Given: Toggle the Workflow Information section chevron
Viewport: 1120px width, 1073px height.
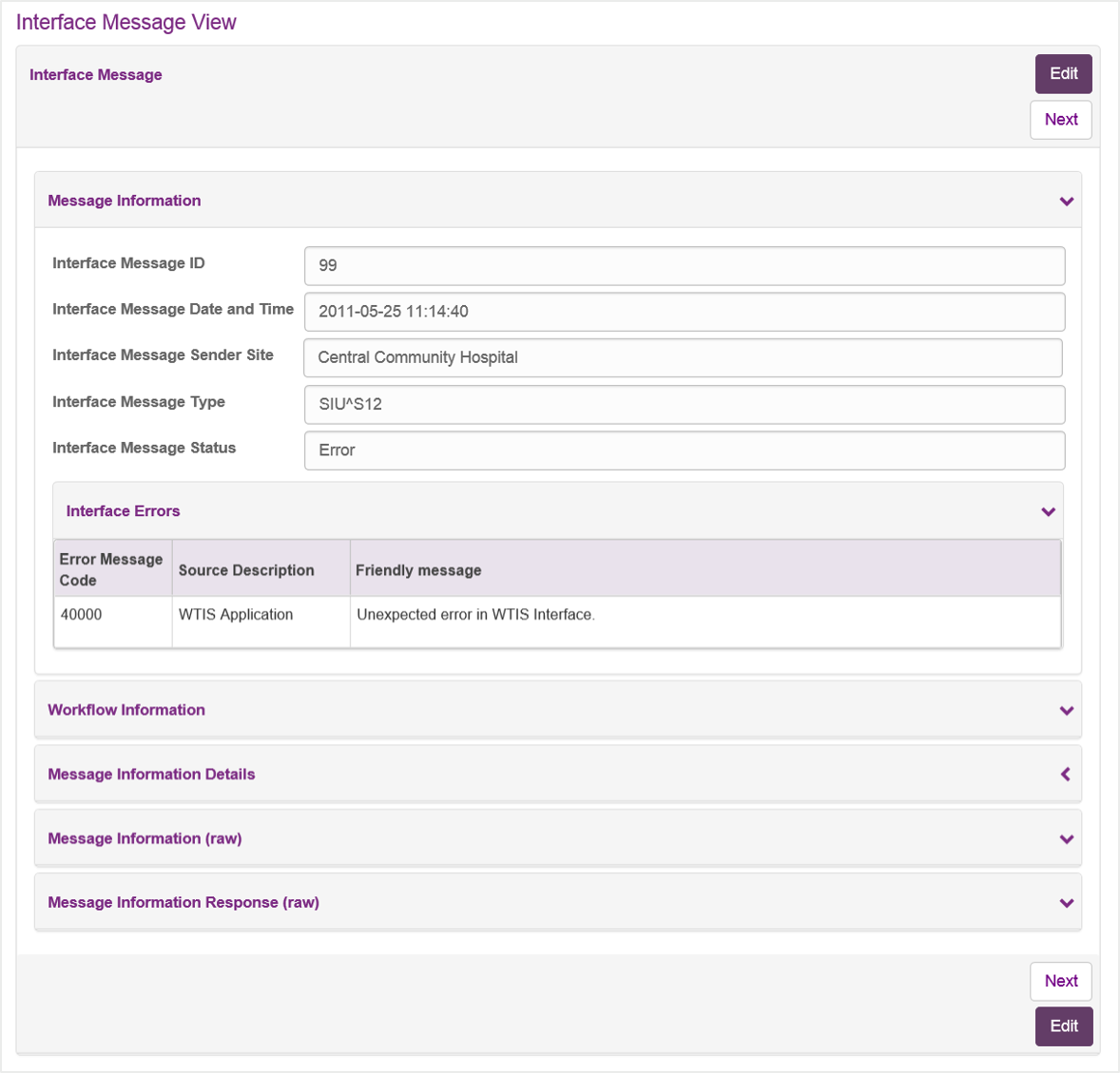Looking at the screenshot, I should coord(1067,710).
